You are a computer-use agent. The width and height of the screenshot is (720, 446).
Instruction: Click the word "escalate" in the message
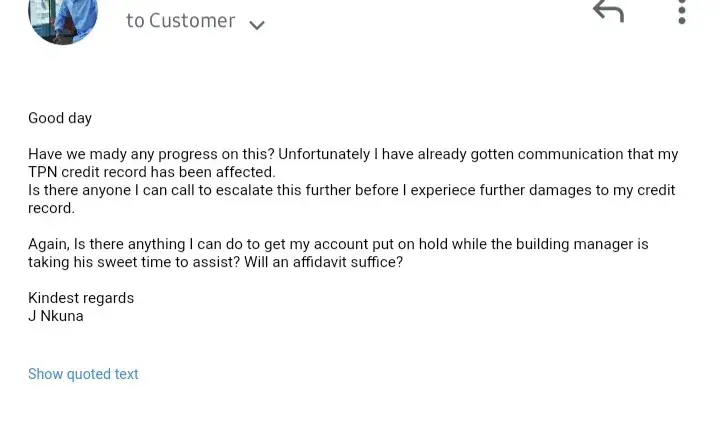[272, 190]
